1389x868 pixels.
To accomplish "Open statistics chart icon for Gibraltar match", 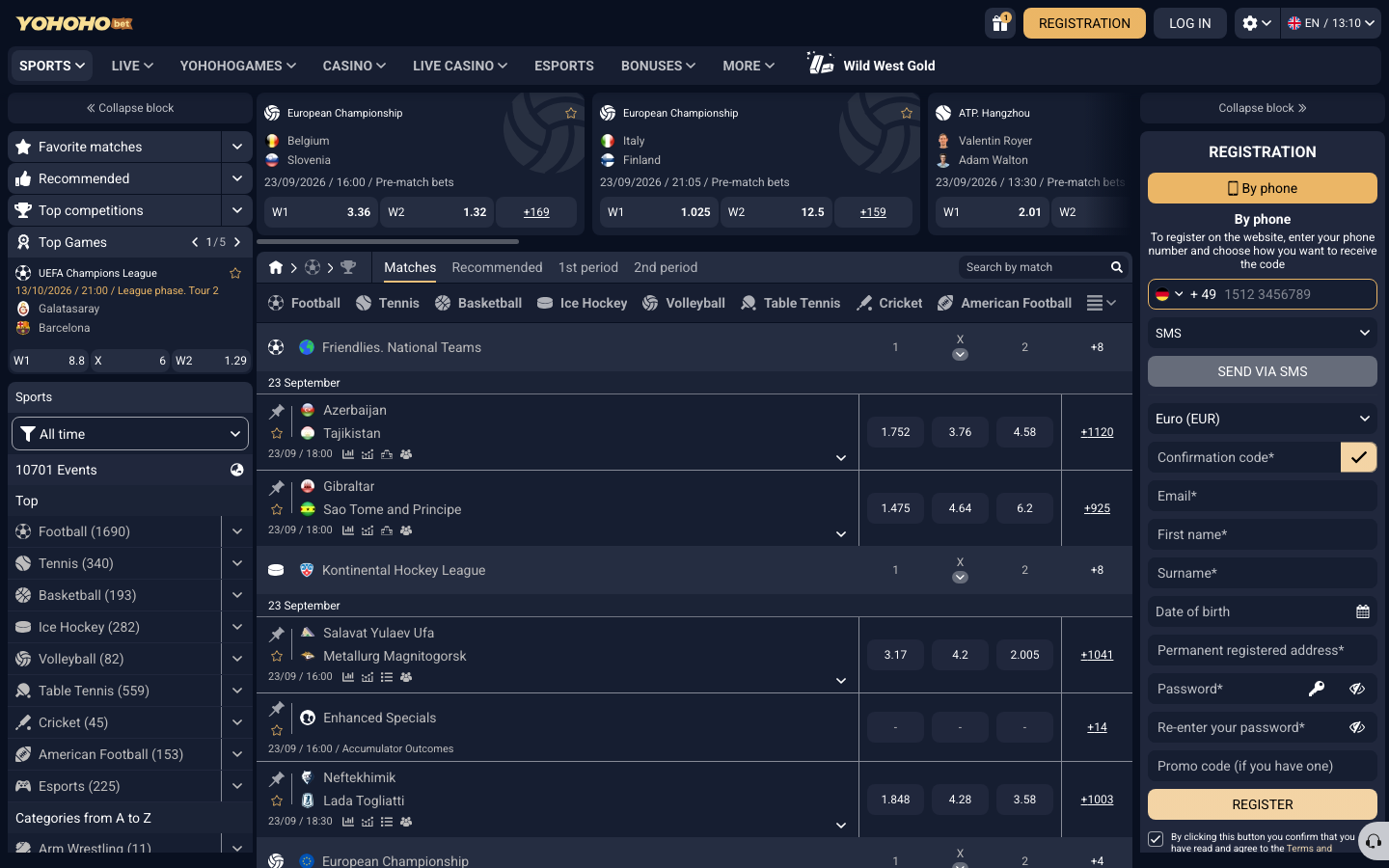I will 348,530.
